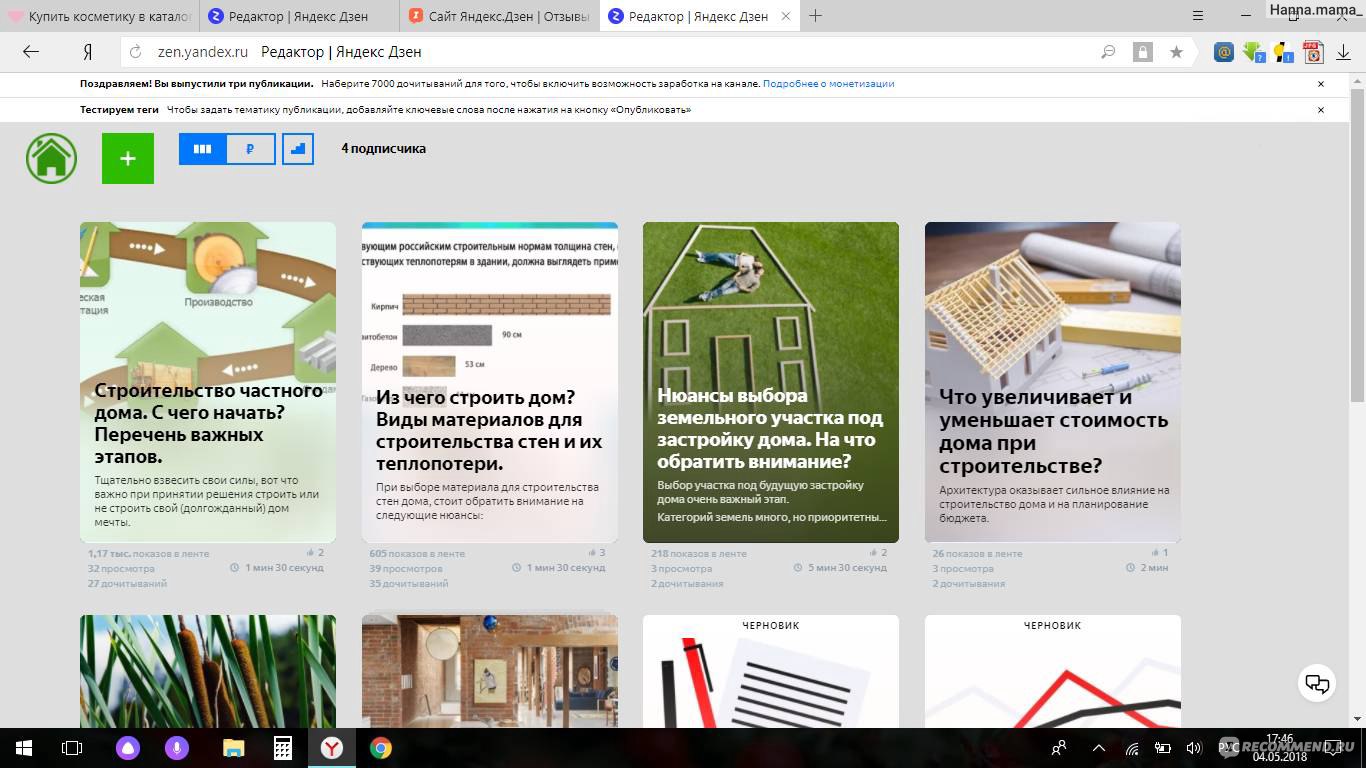1366x768 pixels.
Task: Open the JPG screenshot extension icon
Action: point(1312,52)
